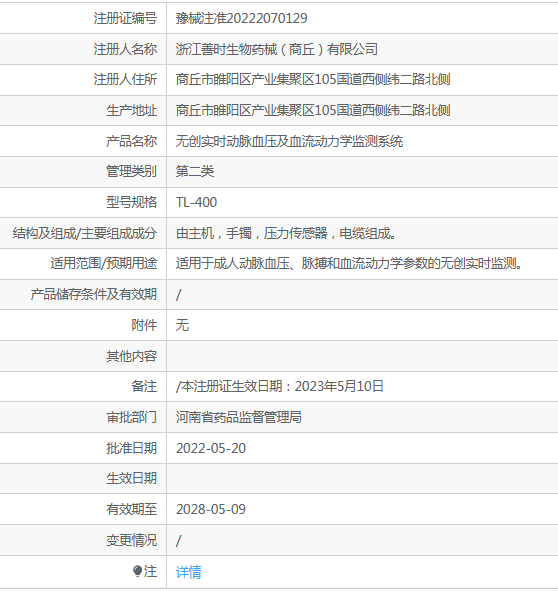Select the approval date 2022-05-20
This screenshot has height=591, width=558.
[x=211, y=448]
